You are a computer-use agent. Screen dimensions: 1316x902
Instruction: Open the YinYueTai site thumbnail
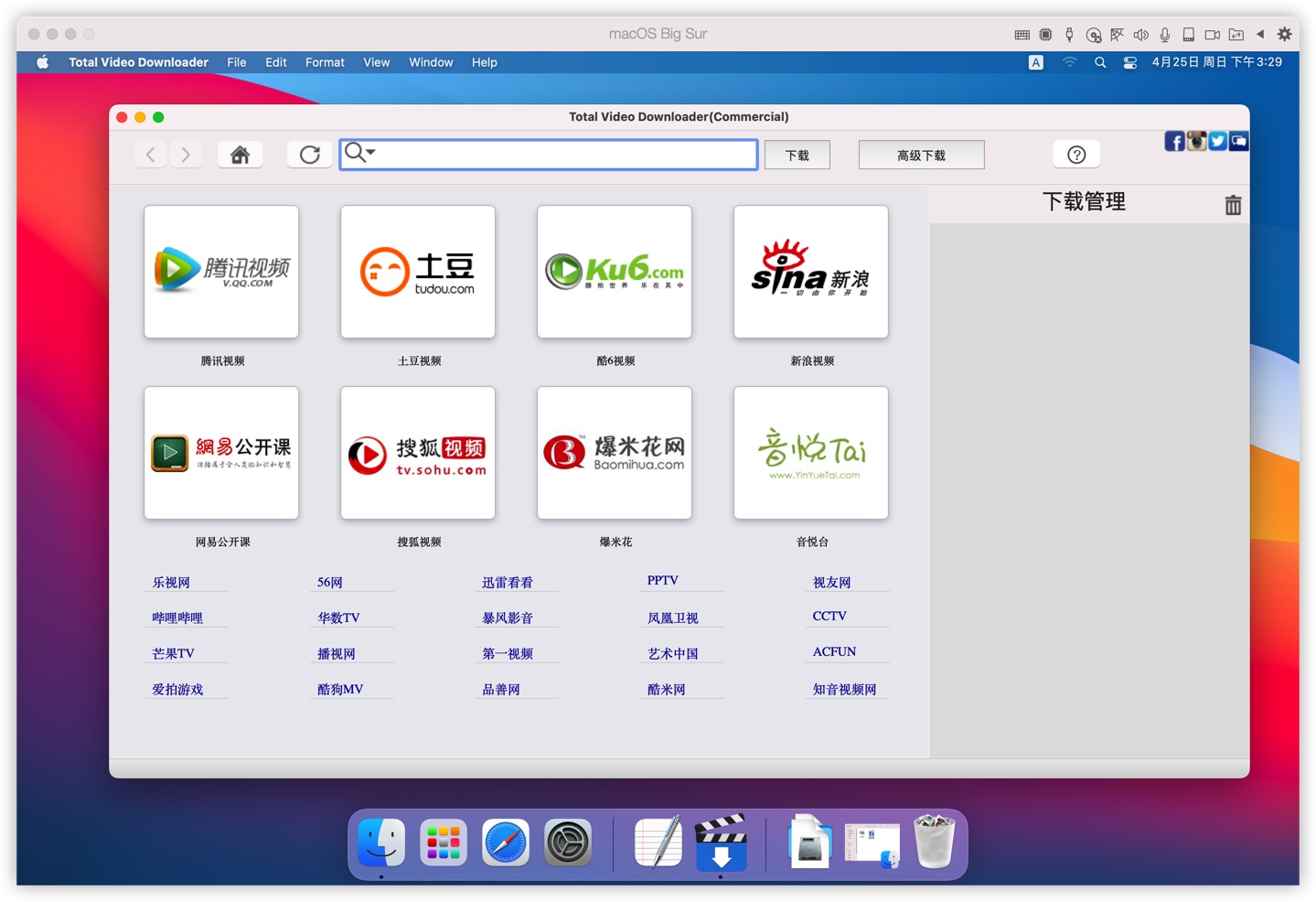pos(811,453)
